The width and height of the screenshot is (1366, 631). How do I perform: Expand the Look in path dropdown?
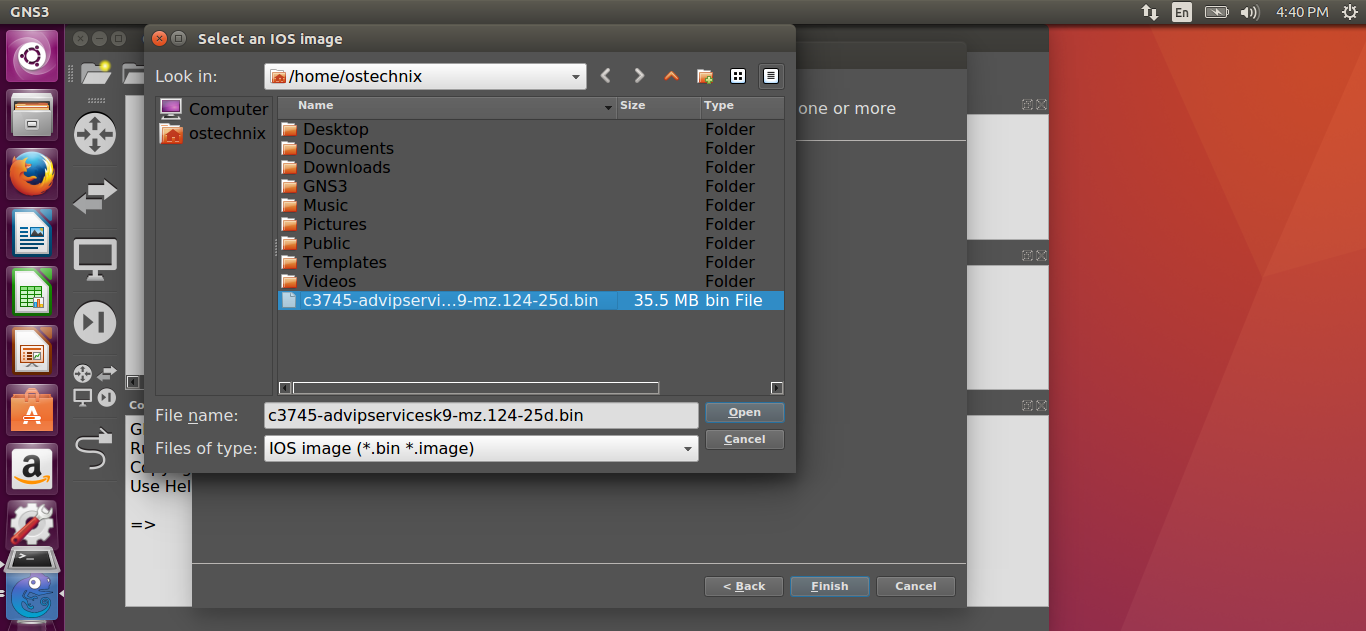point(576,77)
